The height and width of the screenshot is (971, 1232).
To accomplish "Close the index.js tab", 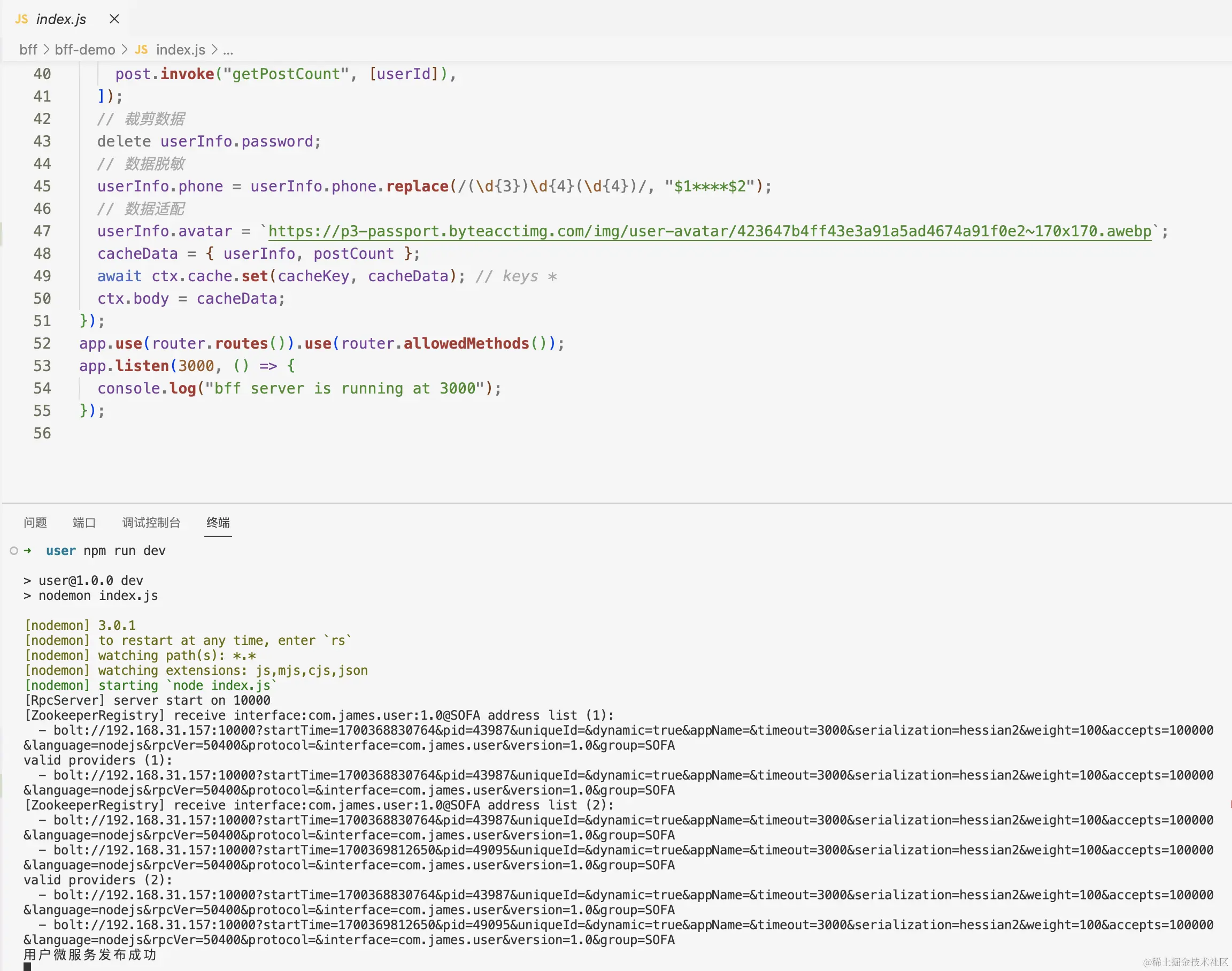I will point(114,19).
